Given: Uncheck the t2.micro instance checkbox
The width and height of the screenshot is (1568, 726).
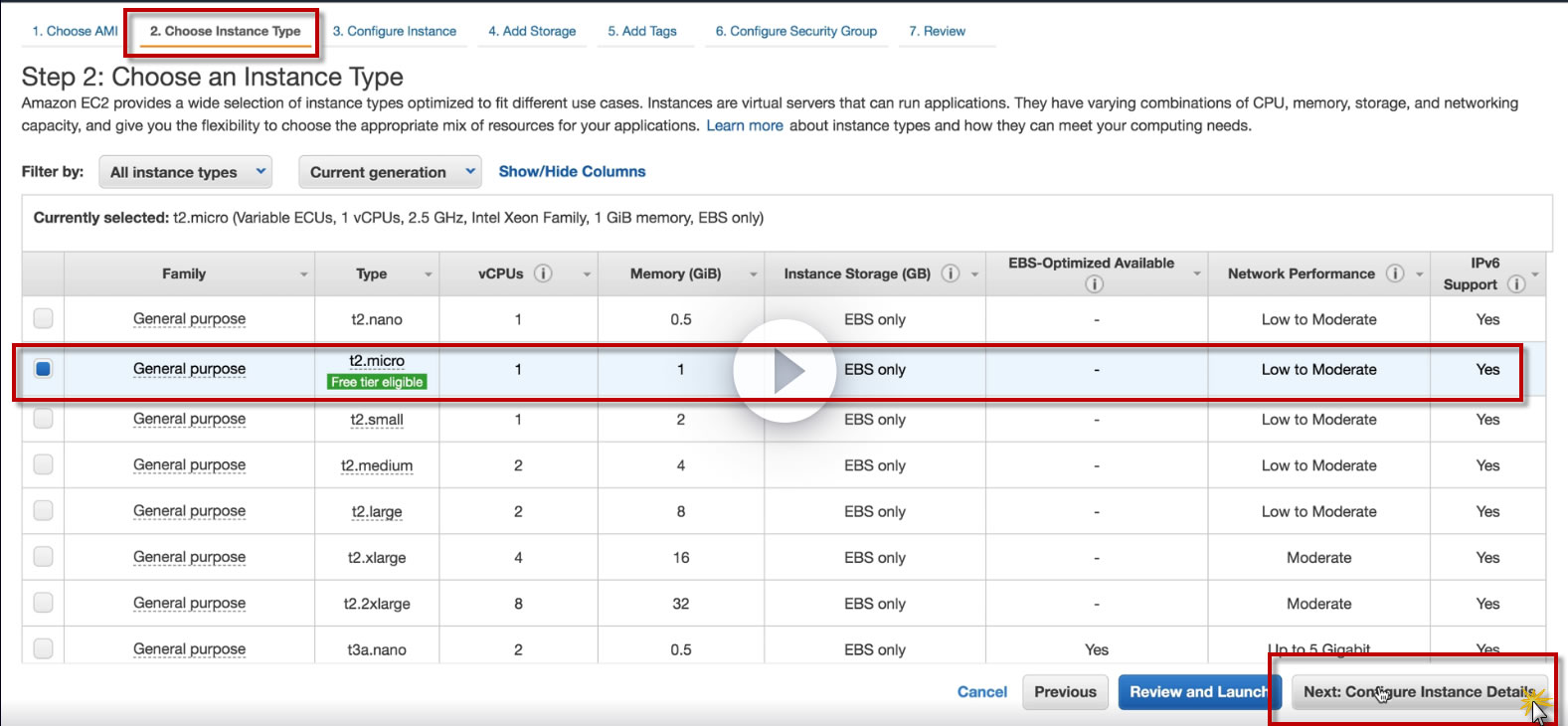Looking at the screenshot, I should coord(43,369).
